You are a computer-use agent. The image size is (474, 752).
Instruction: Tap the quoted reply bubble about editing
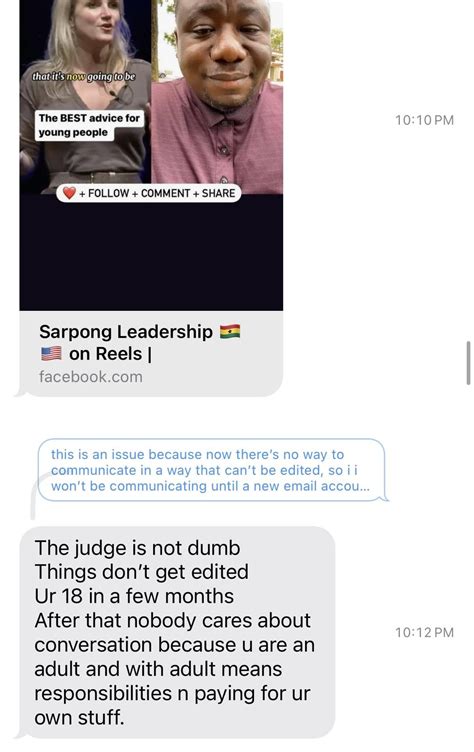[x=211, y=470]
